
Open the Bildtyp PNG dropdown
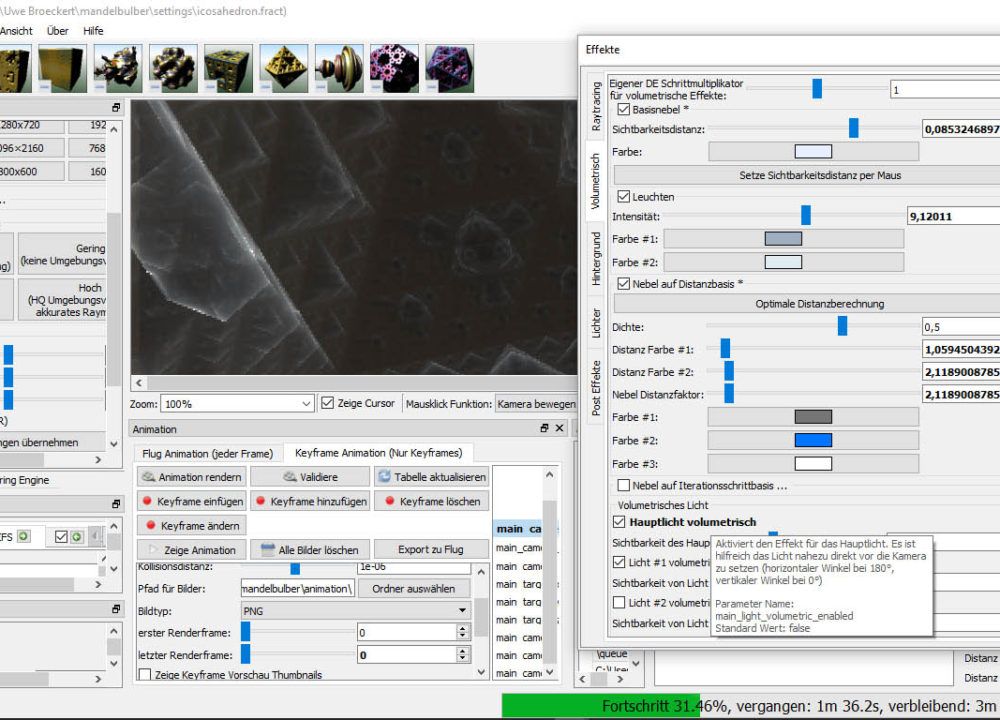coord(356,611)
